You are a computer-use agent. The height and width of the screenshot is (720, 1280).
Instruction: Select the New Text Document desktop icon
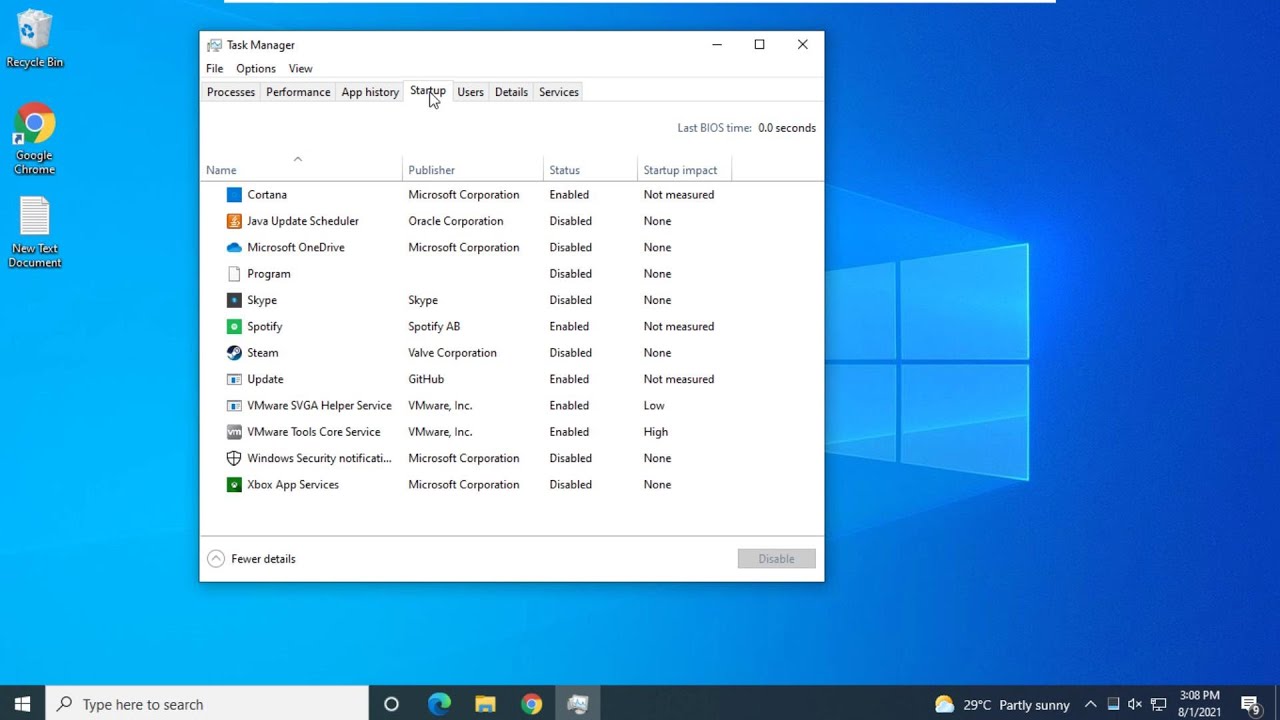[35, 233]
